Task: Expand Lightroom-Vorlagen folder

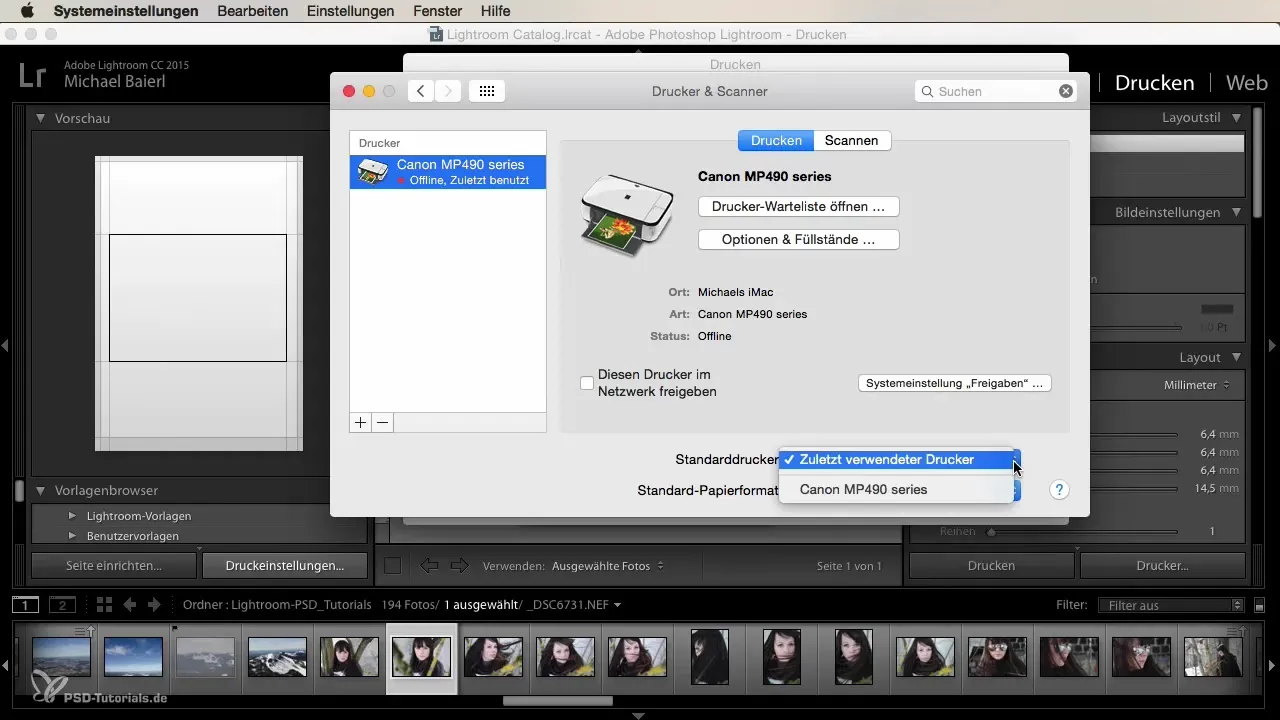Action: pos(72,516)
